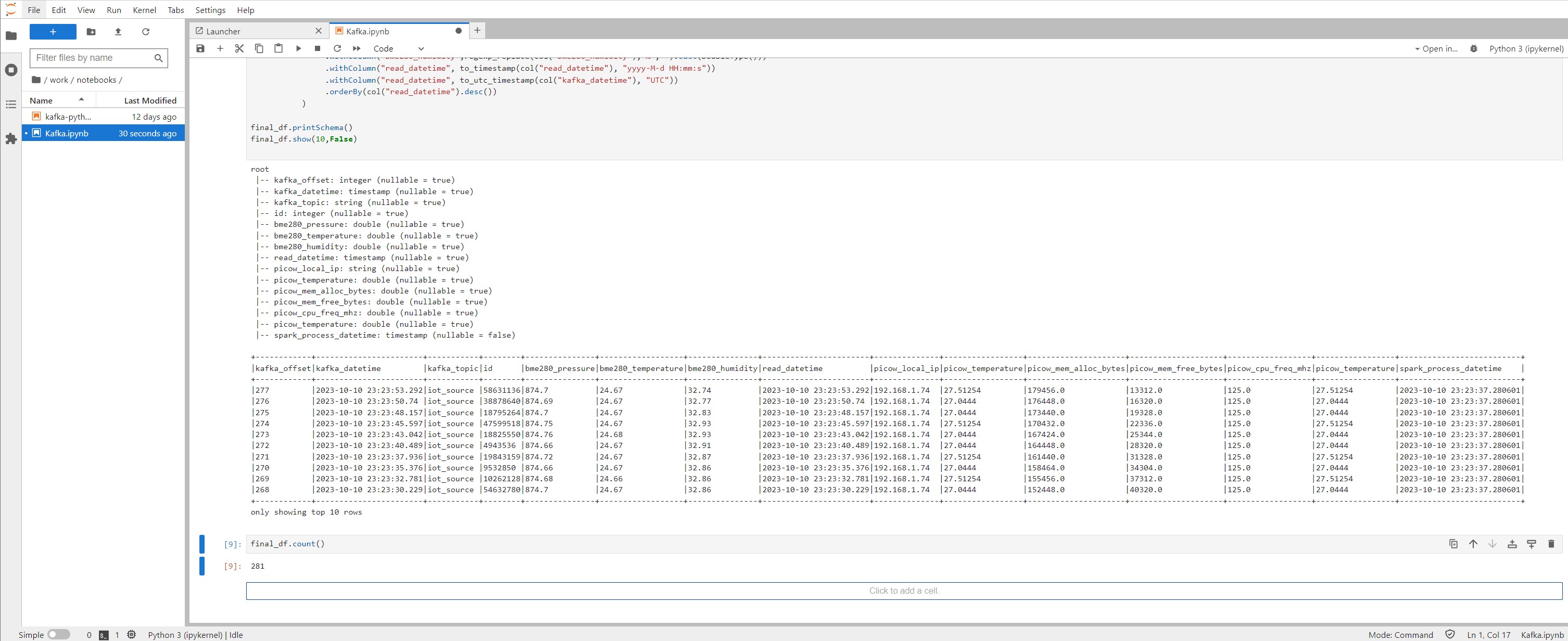Duplicate the final_df.count() cell
The width and height of the screenshot is (1568, 641).
tap(1453, 544)
